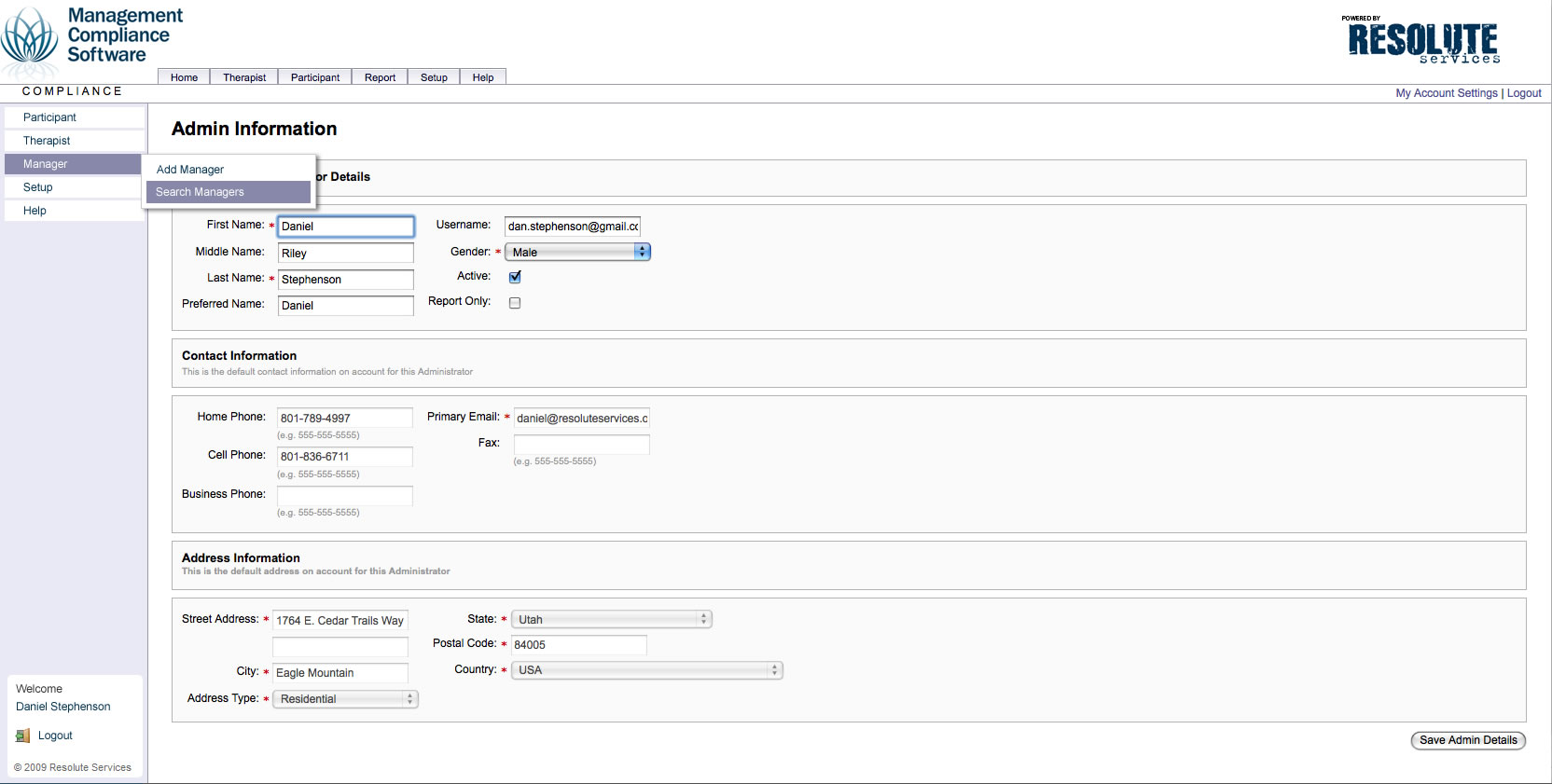Focus the Last Name field
The height and width of the screenshot is (784, 1552).
(346, 280)
